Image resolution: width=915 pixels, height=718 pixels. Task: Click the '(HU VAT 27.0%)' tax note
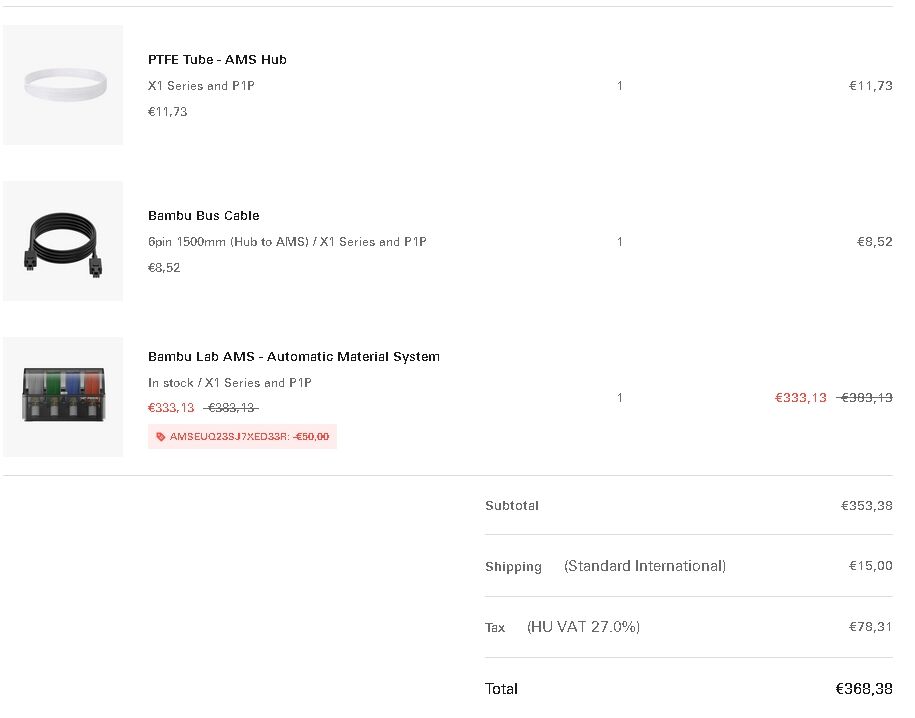pyautogui.click(x=584, y=627)
